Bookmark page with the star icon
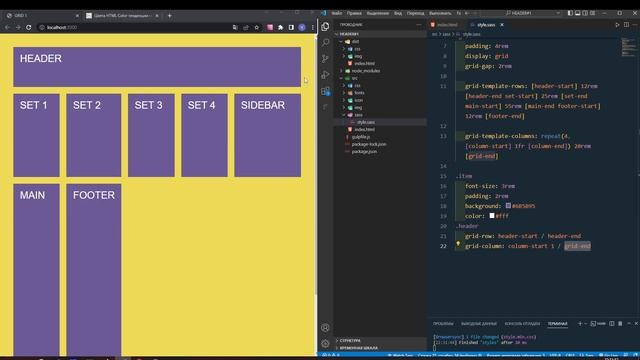The height and width of the screenshot is (360, 640). coord(257,27)
